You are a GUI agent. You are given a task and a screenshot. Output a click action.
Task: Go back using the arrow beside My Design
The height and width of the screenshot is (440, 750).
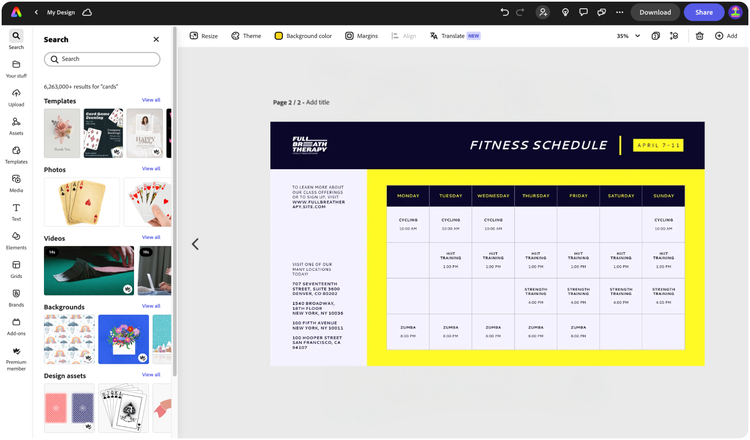36,12
